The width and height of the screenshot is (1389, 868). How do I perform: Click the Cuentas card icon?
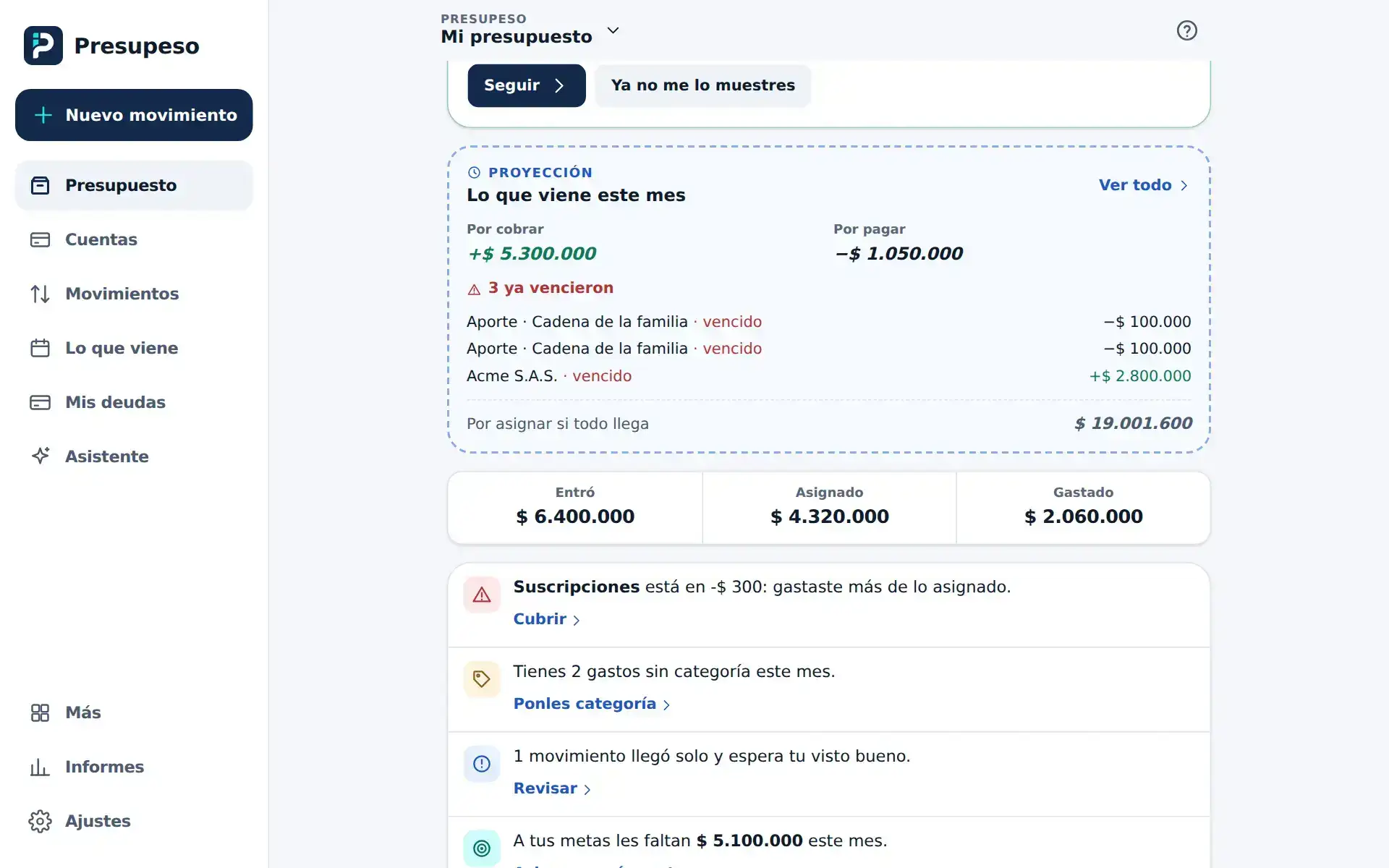[x=40, y=239]
